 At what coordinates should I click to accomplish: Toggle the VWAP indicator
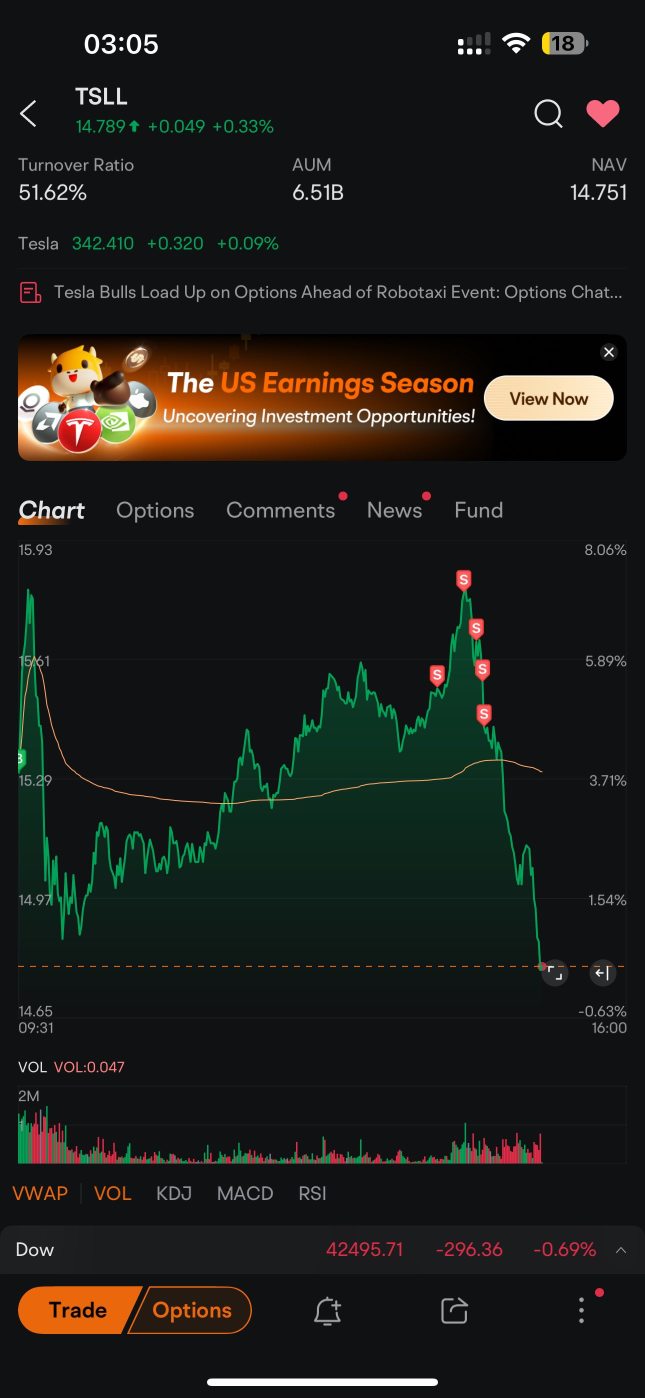click(x=40, y=1193)
